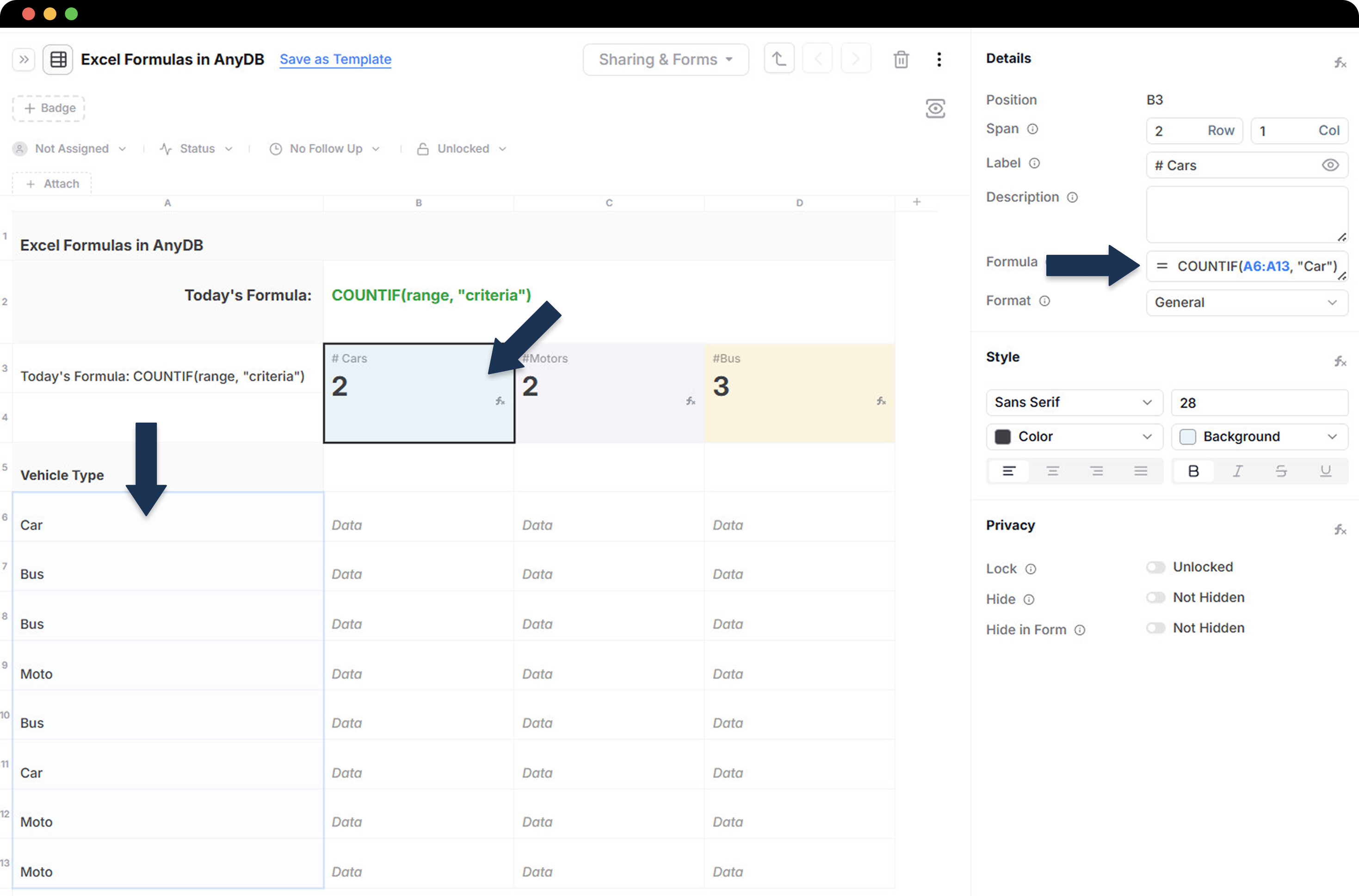Select center text alignment icon
The width and height of the screenshot is (1359, 896).
click(1052, 471)
